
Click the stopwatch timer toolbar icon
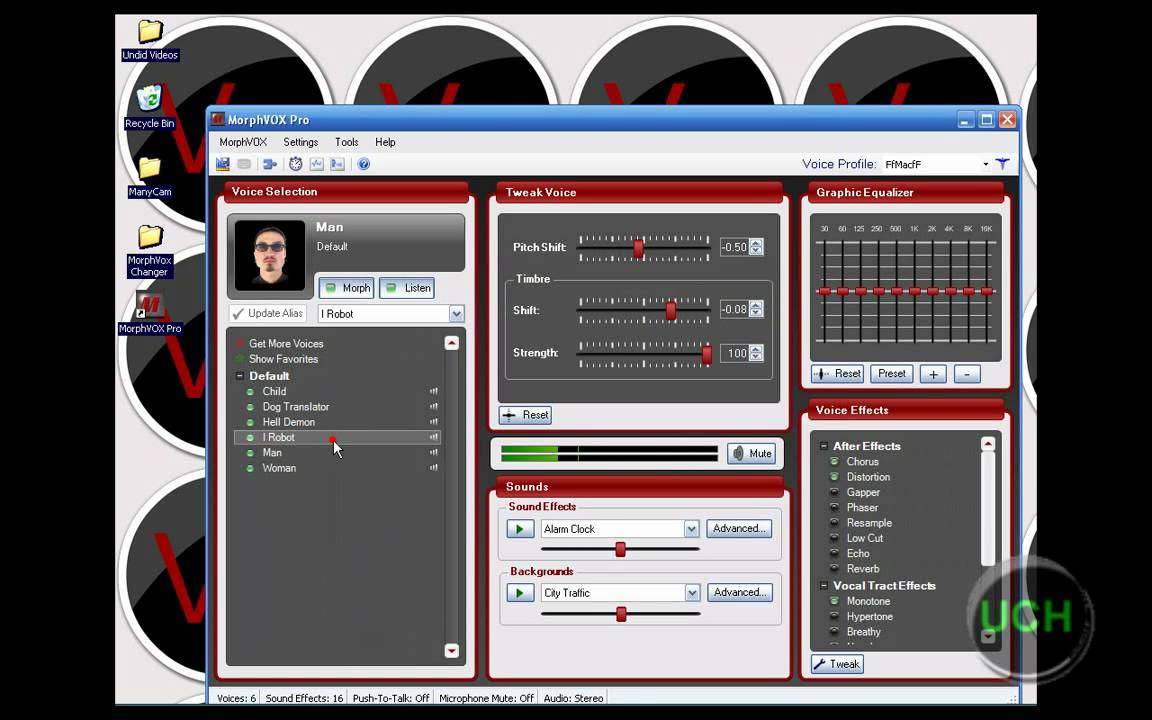click(x=295, y=164)
